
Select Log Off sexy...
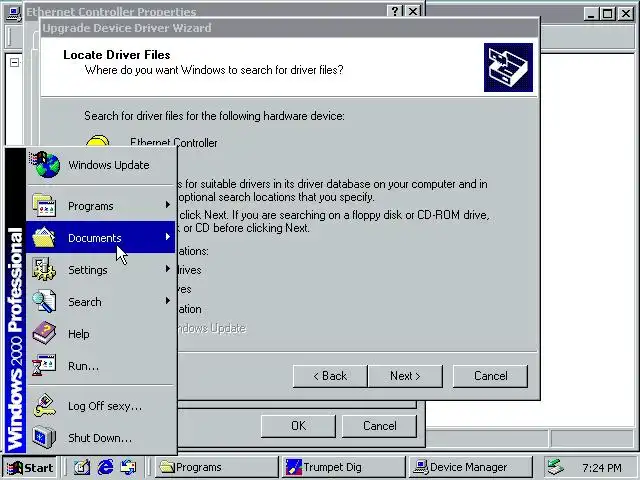101,406
